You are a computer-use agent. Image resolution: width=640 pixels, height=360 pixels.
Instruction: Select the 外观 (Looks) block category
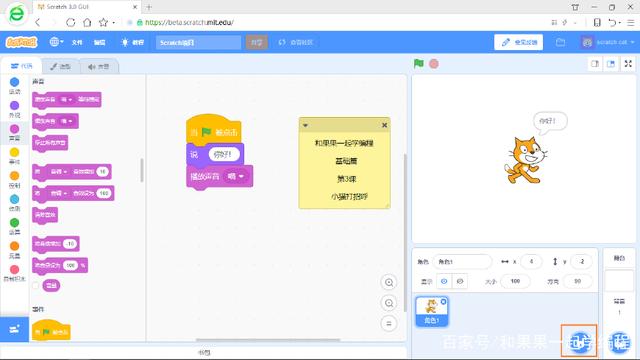click(x=14, y=109)
